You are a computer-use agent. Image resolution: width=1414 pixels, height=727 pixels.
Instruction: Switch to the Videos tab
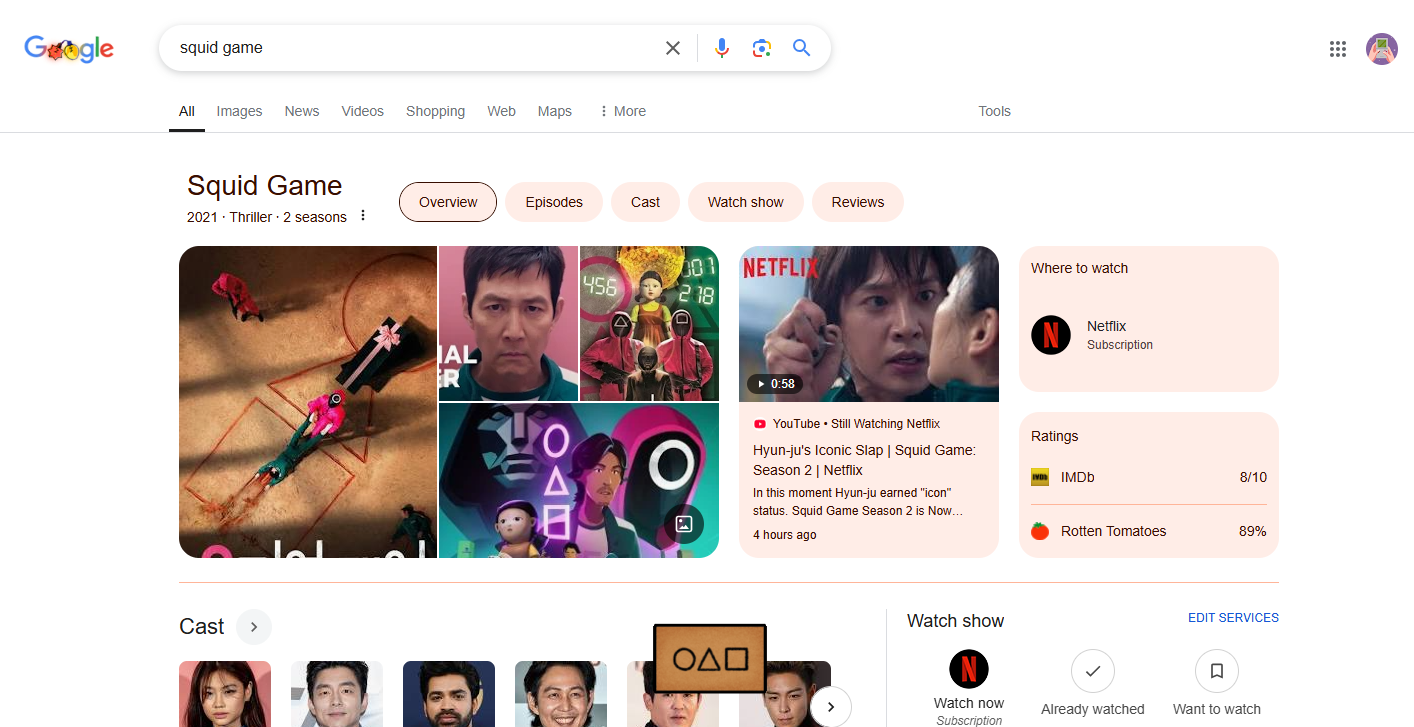(362, 111)
